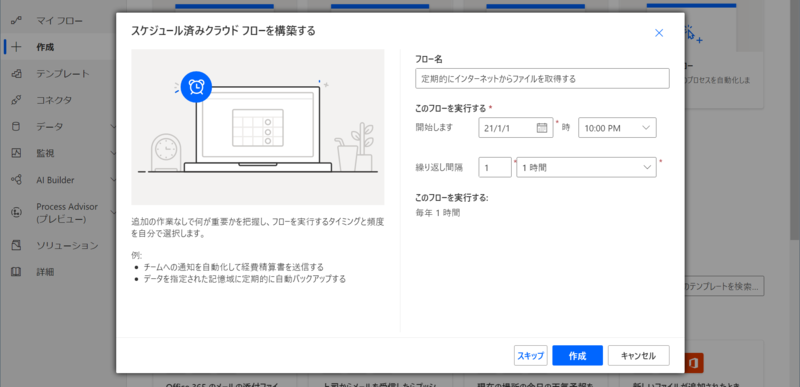800x387 pixels.
Task: Click the Templates (テンプレート) sidebar icon
Action: click(16, 73)
